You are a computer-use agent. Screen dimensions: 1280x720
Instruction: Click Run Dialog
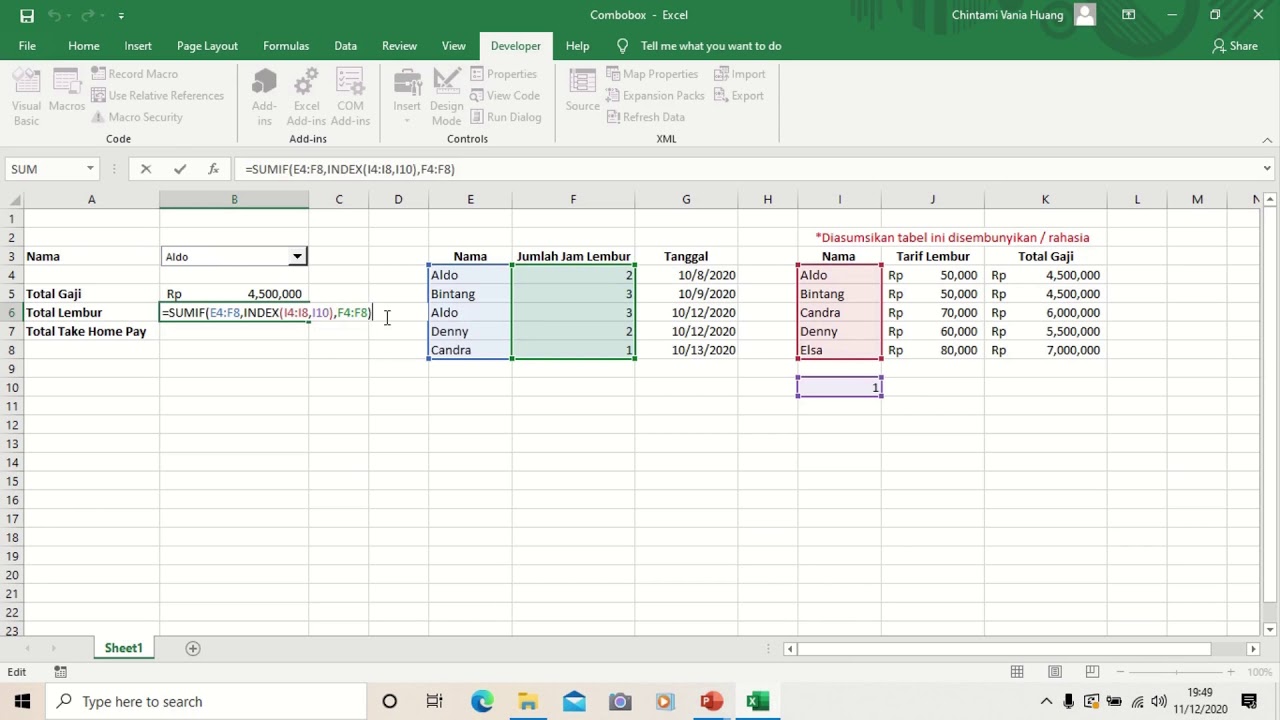pos(505,117)
